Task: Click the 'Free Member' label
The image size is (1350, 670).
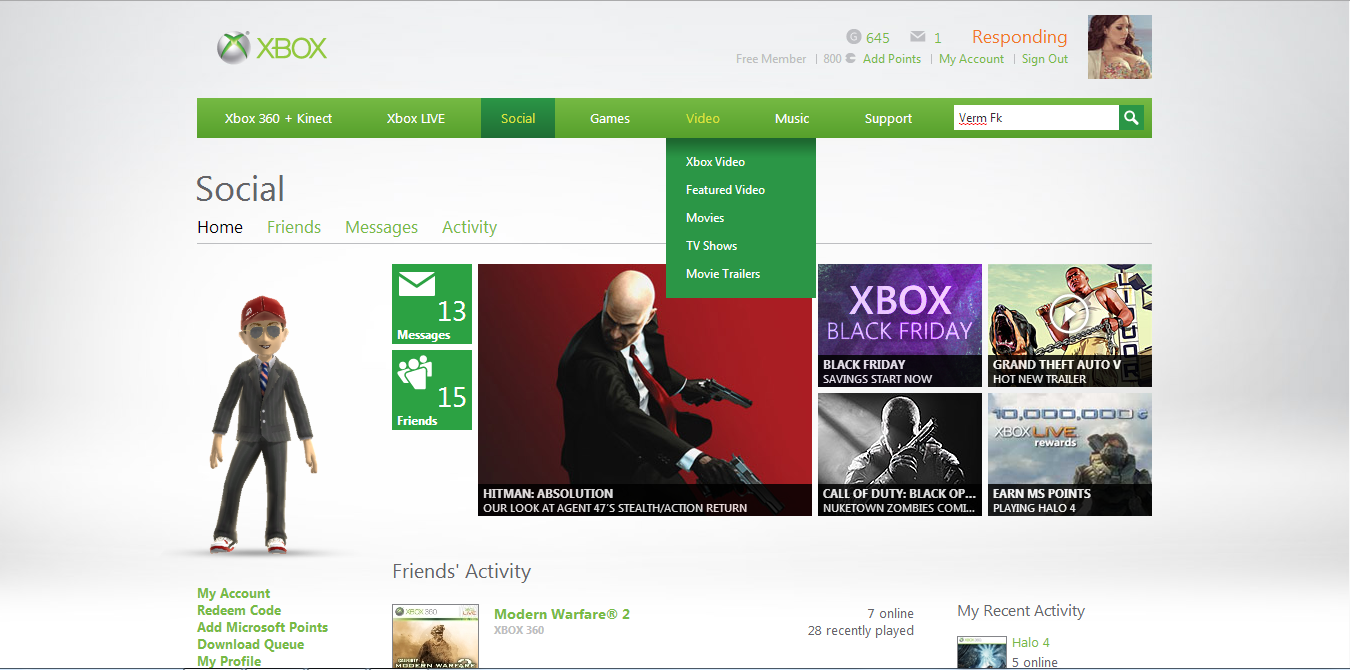Action: coord(771,59)
